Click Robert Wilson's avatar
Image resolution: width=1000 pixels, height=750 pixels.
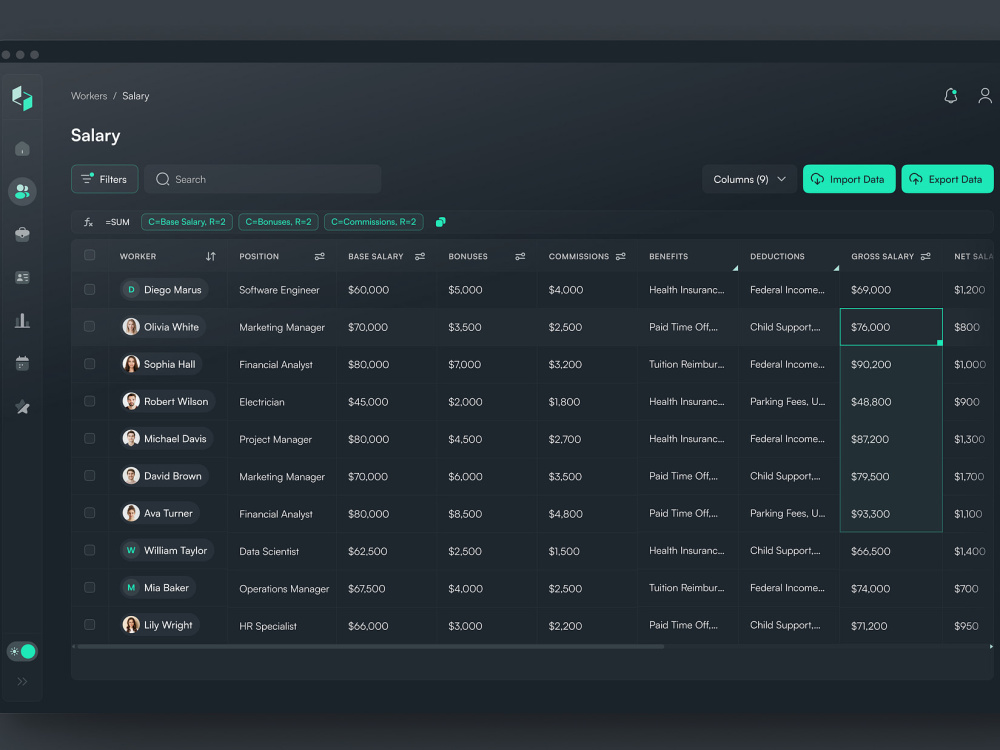[131, 401]
